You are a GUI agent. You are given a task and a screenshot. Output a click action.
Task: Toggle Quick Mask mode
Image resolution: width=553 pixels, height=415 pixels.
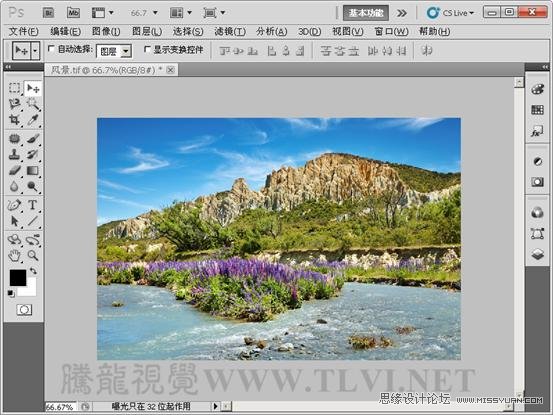[x=24, y=310]
